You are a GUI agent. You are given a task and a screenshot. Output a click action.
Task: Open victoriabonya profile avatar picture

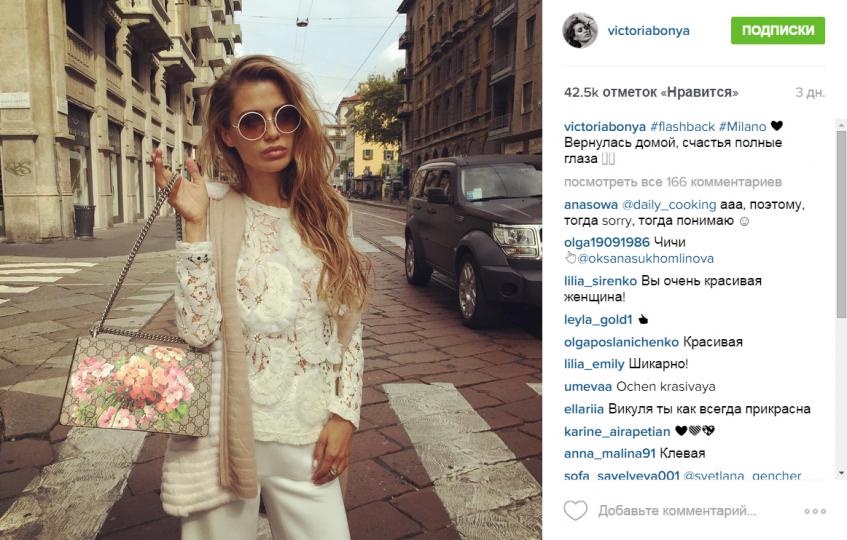click(x=580, y=30)
